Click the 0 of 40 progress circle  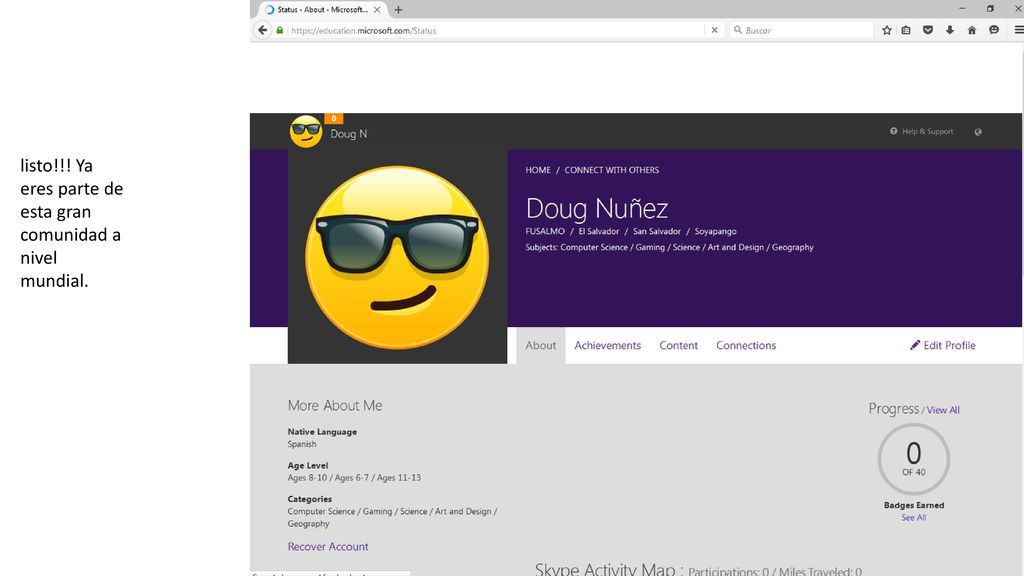point(914,460)
